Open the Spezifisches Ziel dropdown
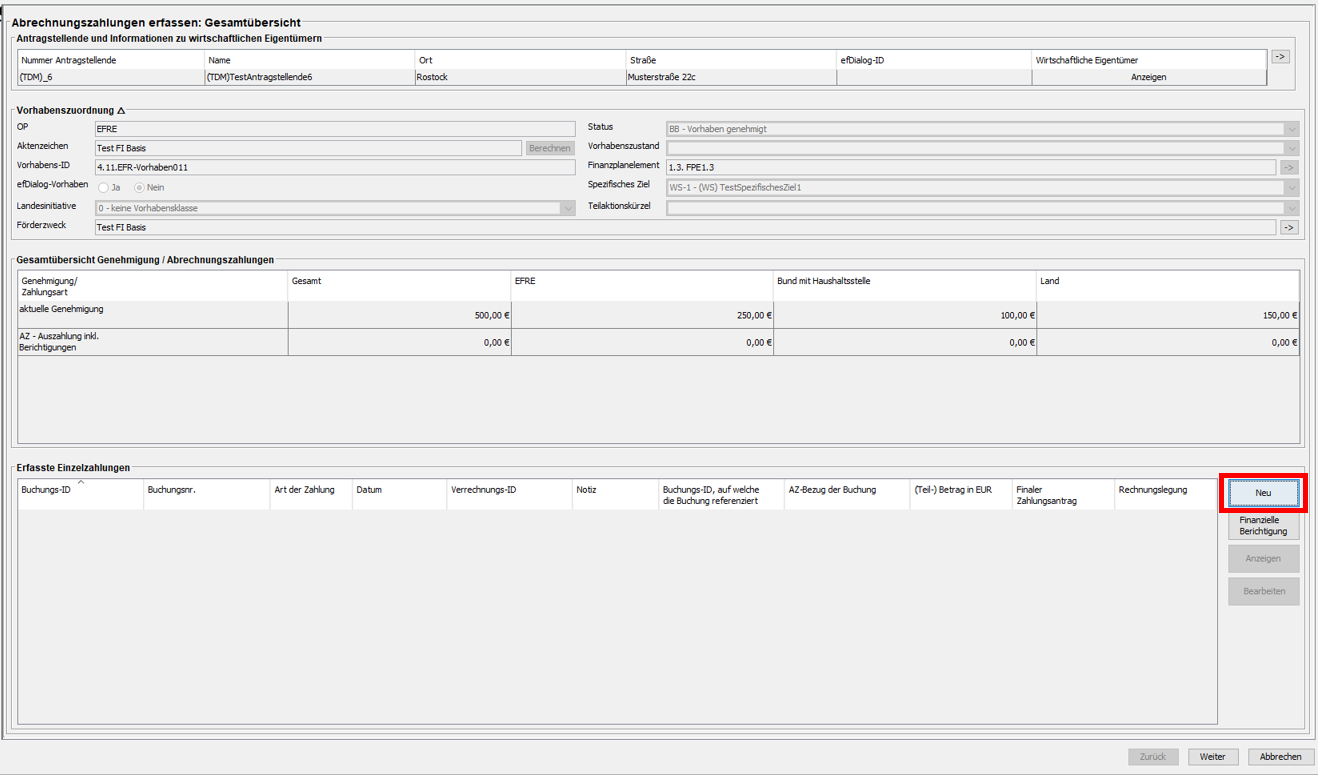1318x775 pixels. click(1291, 188)
